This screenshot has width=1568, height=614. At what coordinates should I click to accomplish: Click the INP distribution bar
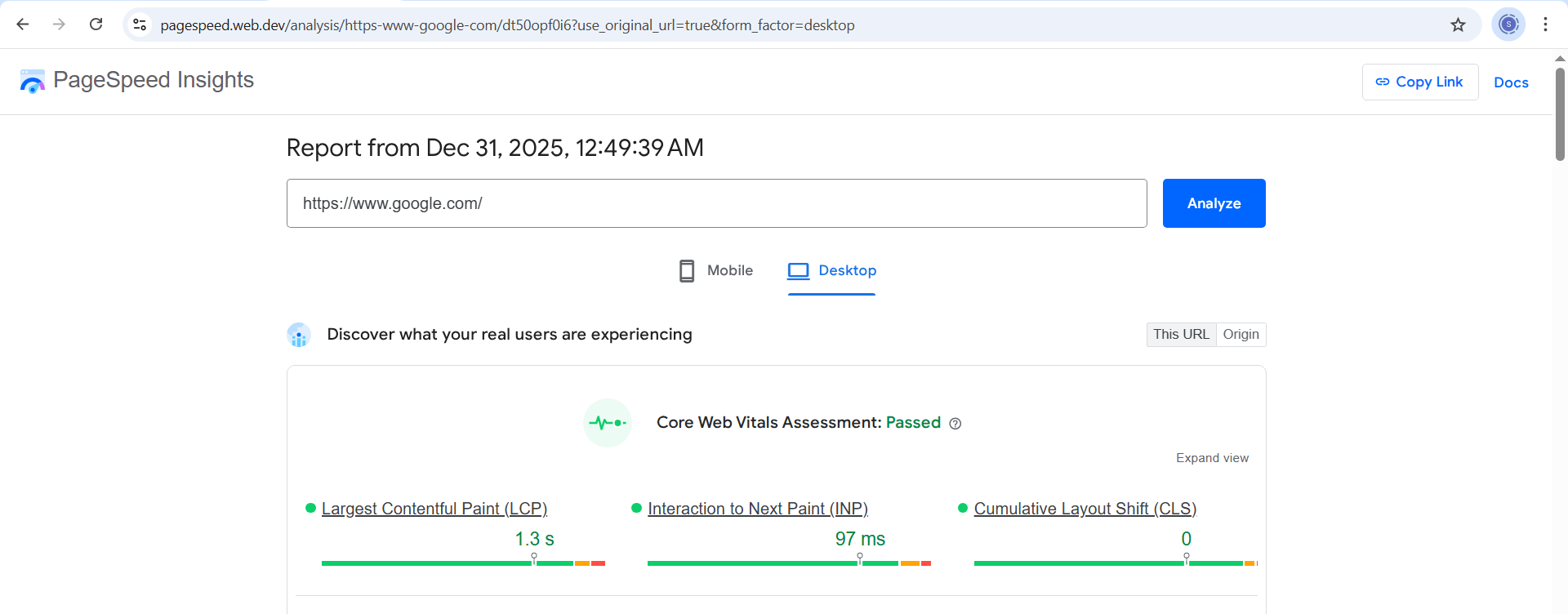[789, 563]
